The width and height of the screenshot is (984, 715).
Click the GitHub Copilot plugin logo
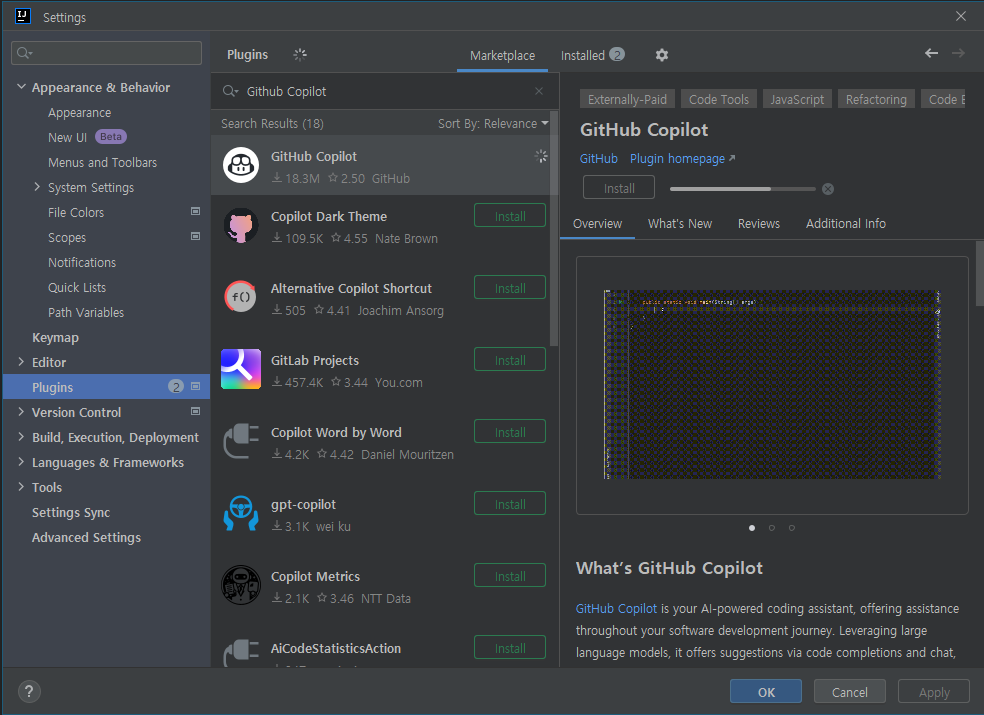(241, 165)
